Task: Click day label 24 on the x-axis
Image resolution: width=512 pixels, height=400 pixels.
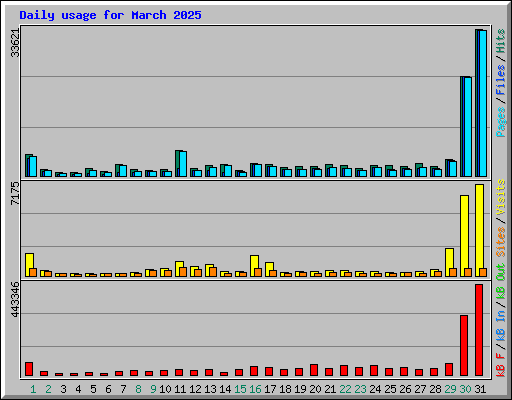Action: coord(375,389)
